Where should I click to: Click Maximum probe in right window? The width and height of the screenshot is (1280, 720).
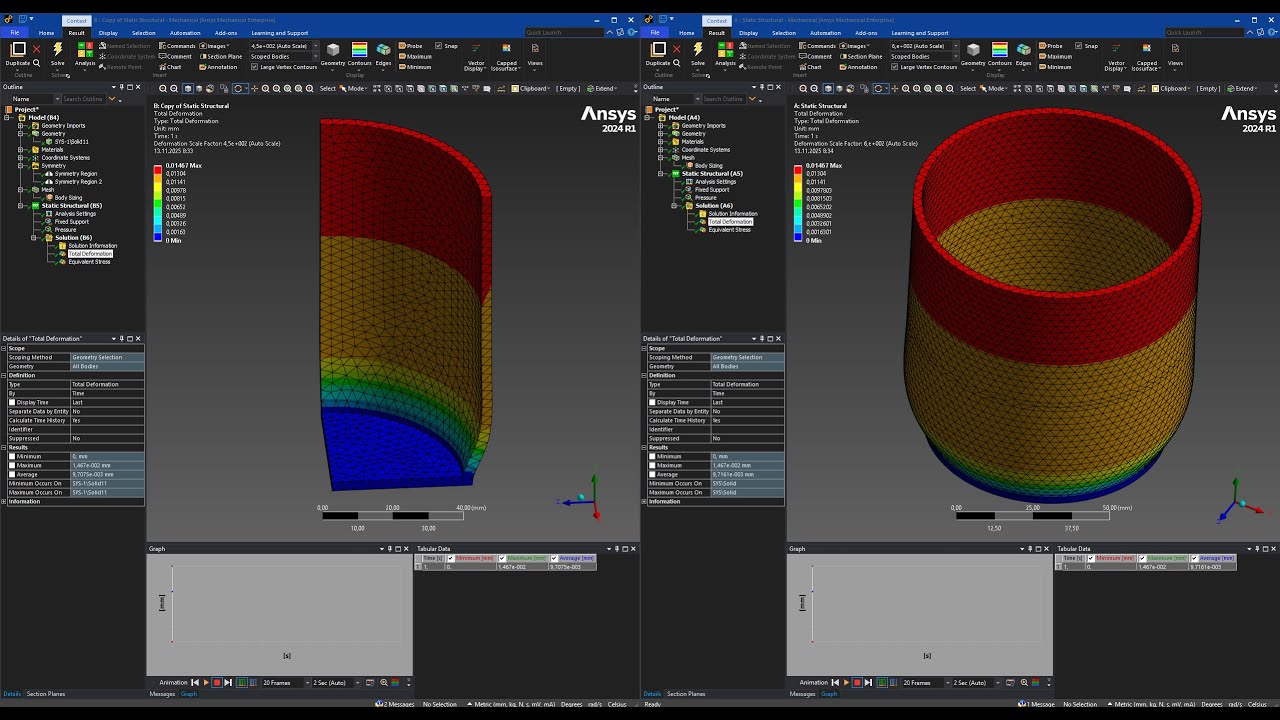(x=1055, y=56)
